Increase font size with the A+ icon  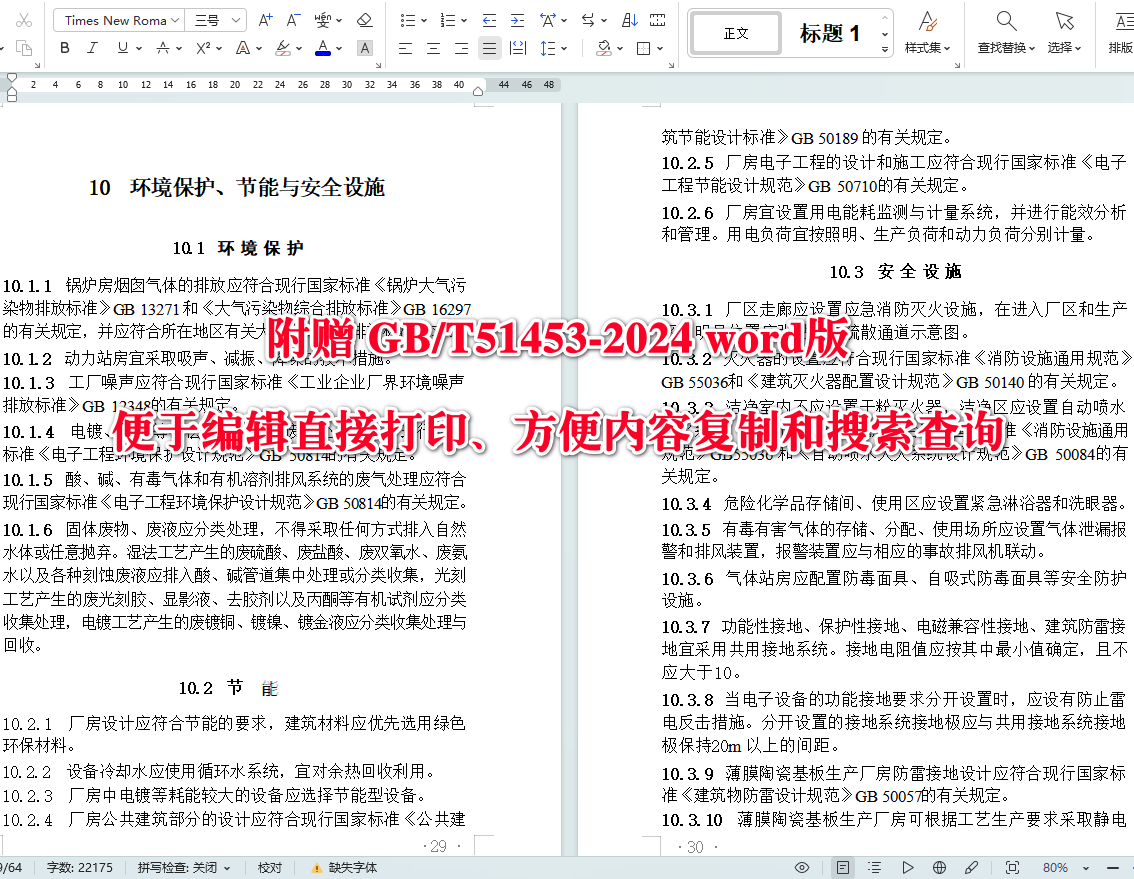pyautogui.click(x=265, y=19)
